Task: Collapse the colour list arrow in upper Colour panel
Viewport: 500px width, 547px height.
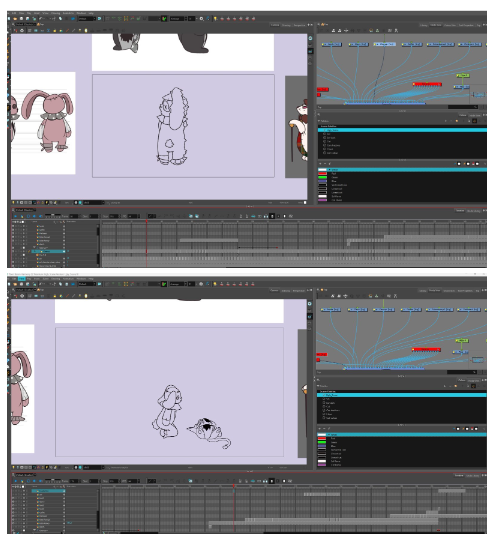Action: click(x=329, y=170)
